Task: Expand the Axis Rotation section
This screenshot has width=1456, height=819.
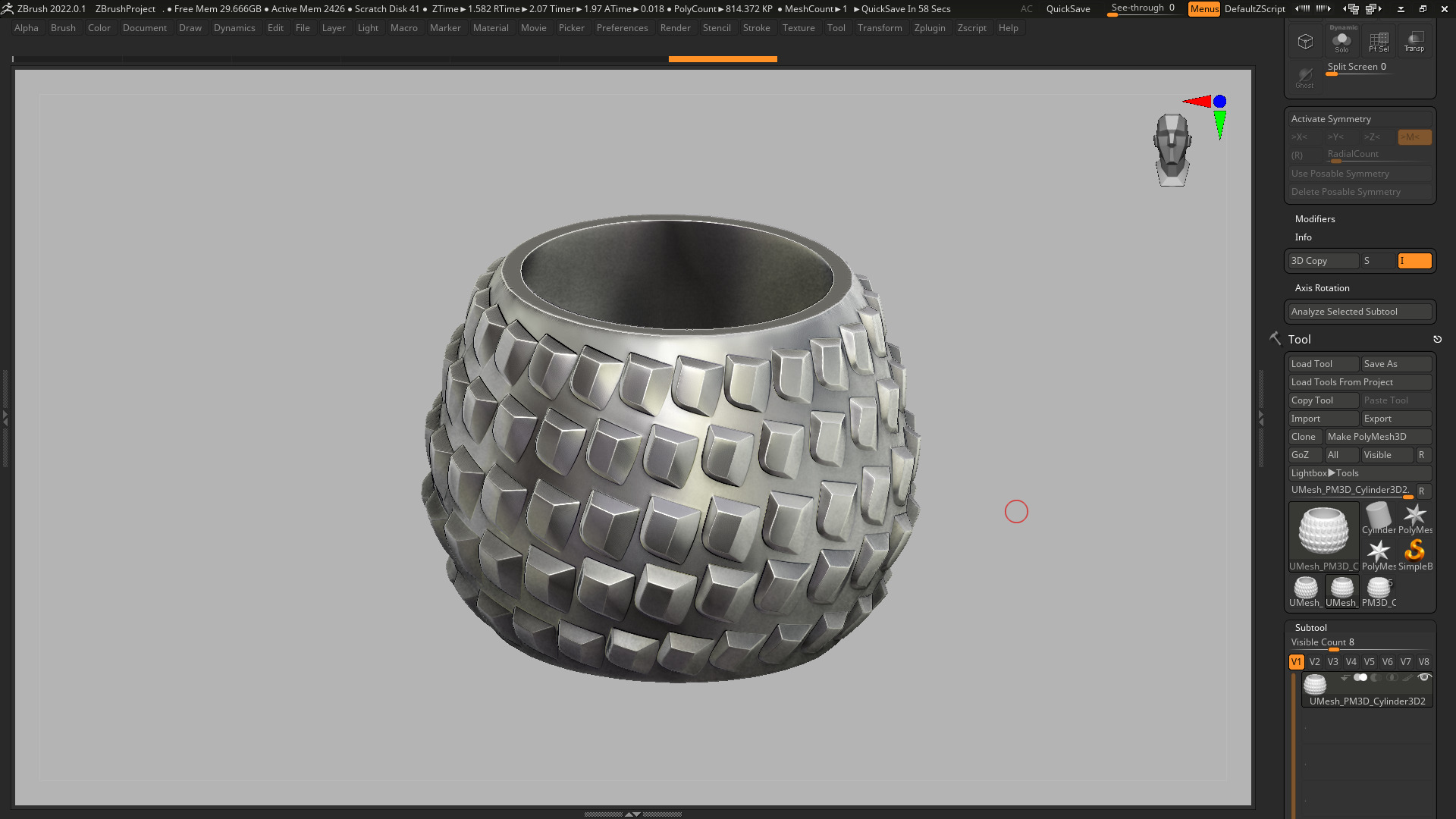Action: tap(1323, 288)
